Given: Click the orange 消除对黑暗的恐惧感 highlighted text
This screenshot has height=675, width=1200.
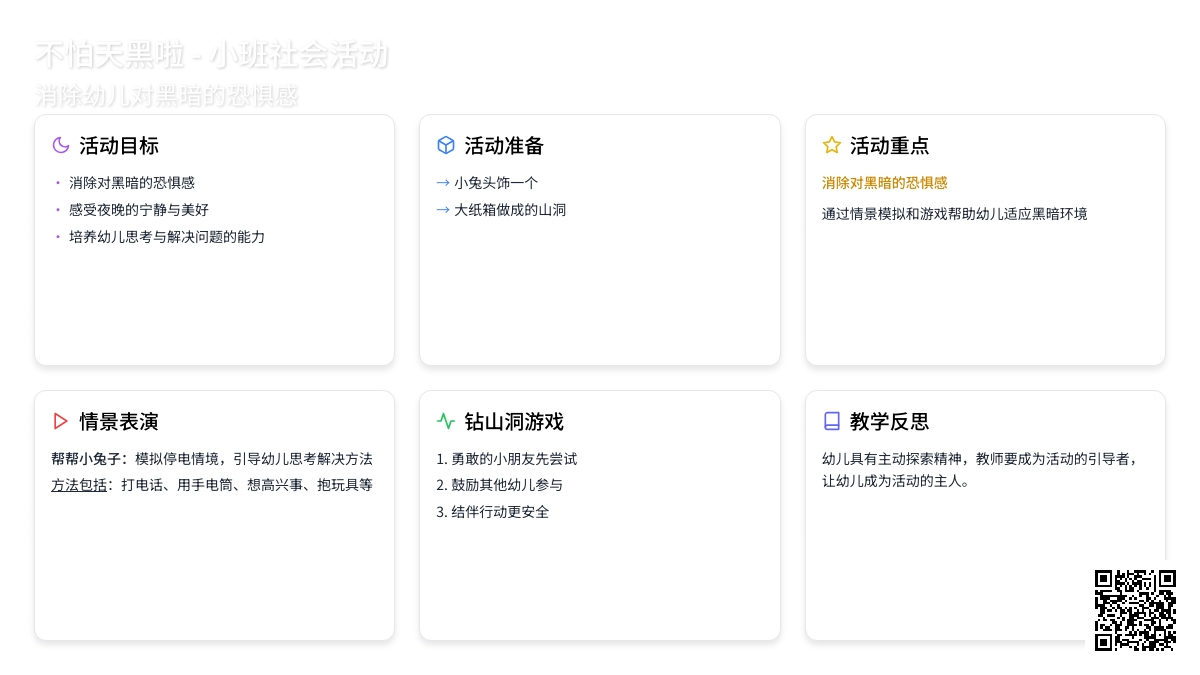Looking at the screenshot, I should (884, 183).
